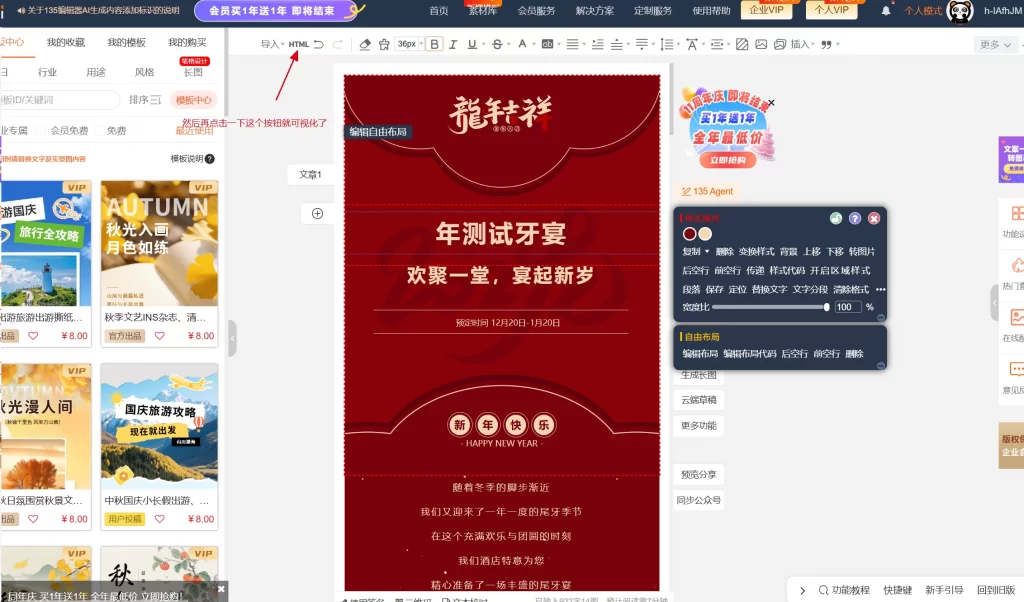The width and height of the screenshot is (1024, 602).
Task: Click the undo arrow in the toolbar
Action: click(318, 44)
